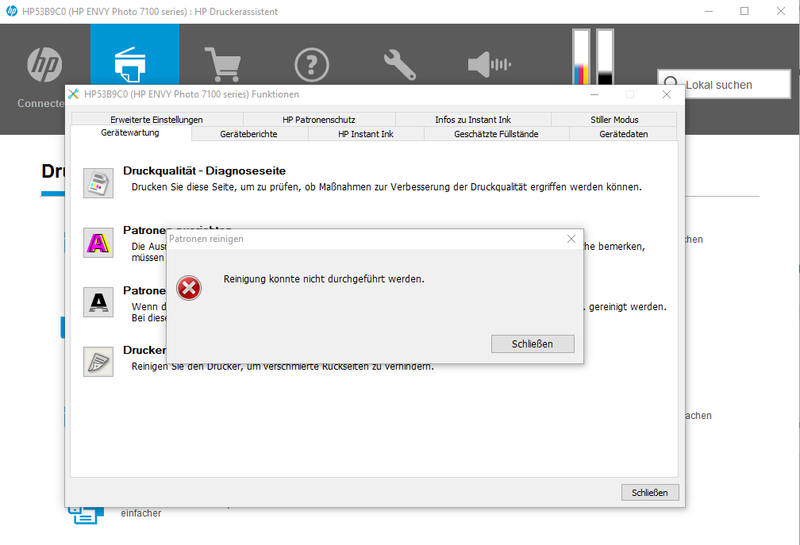Click the Druckqualität Diagnoseseite printer icon
The width and height of the screenshot is (800, 545).
98,183
